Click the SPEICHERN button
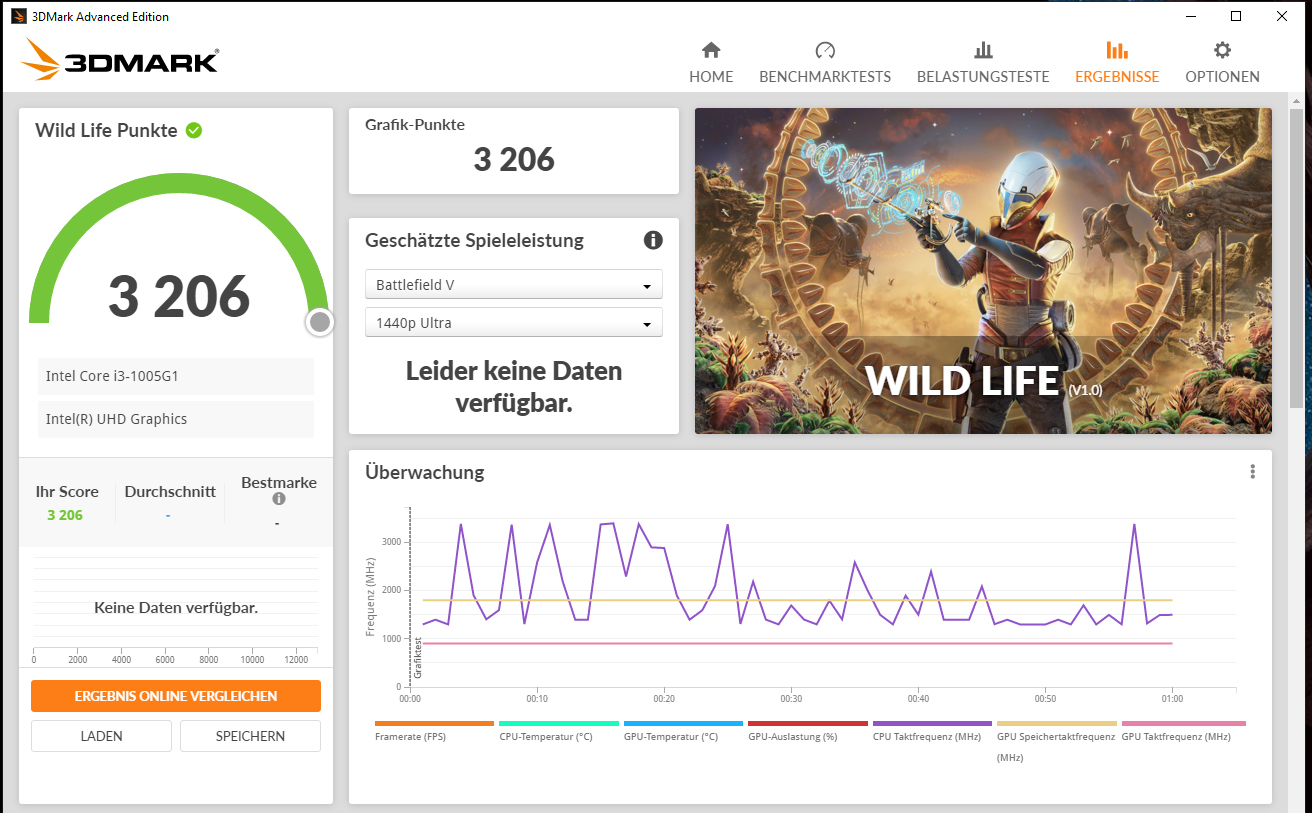This screenshot has width=1312, height=813. [250, 736]
